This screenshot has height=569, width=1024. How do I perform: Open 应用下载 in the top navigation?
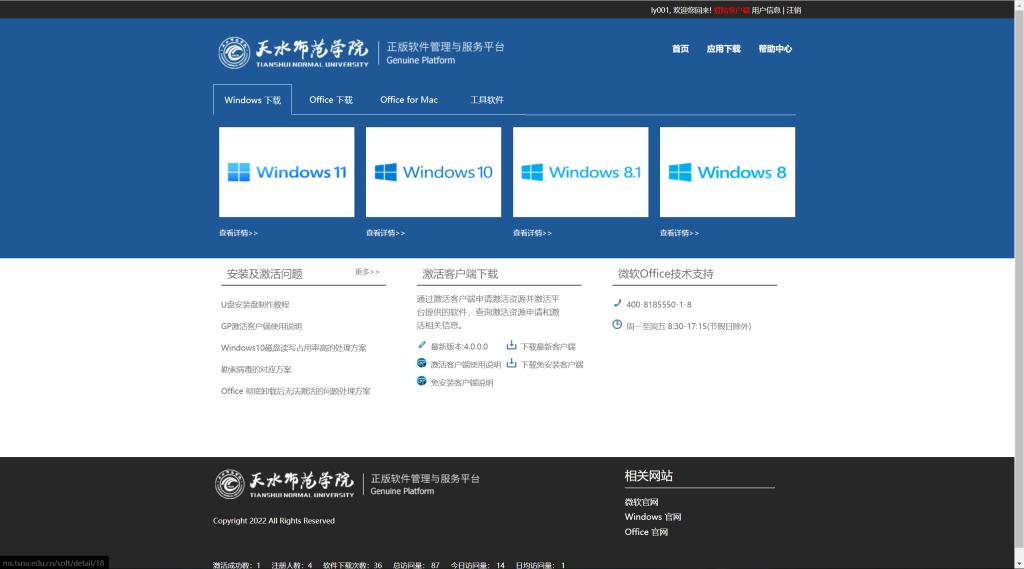point(724,49)
